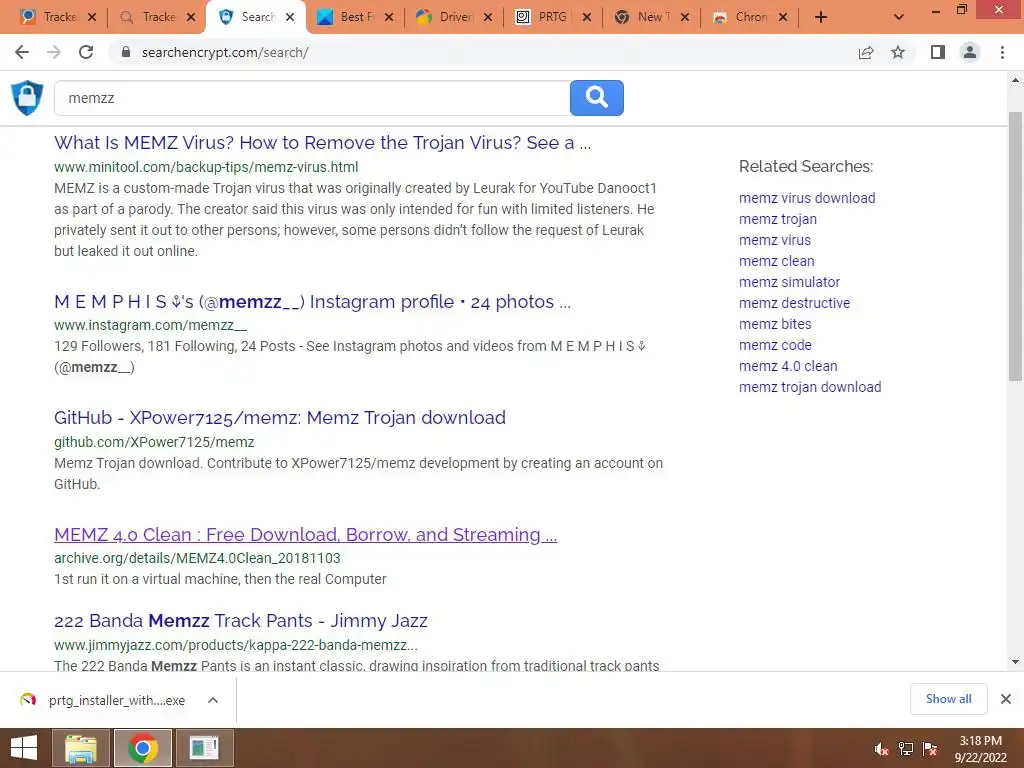
Task: Click the scrollbar down arrow
Action: click(1015, 662)
